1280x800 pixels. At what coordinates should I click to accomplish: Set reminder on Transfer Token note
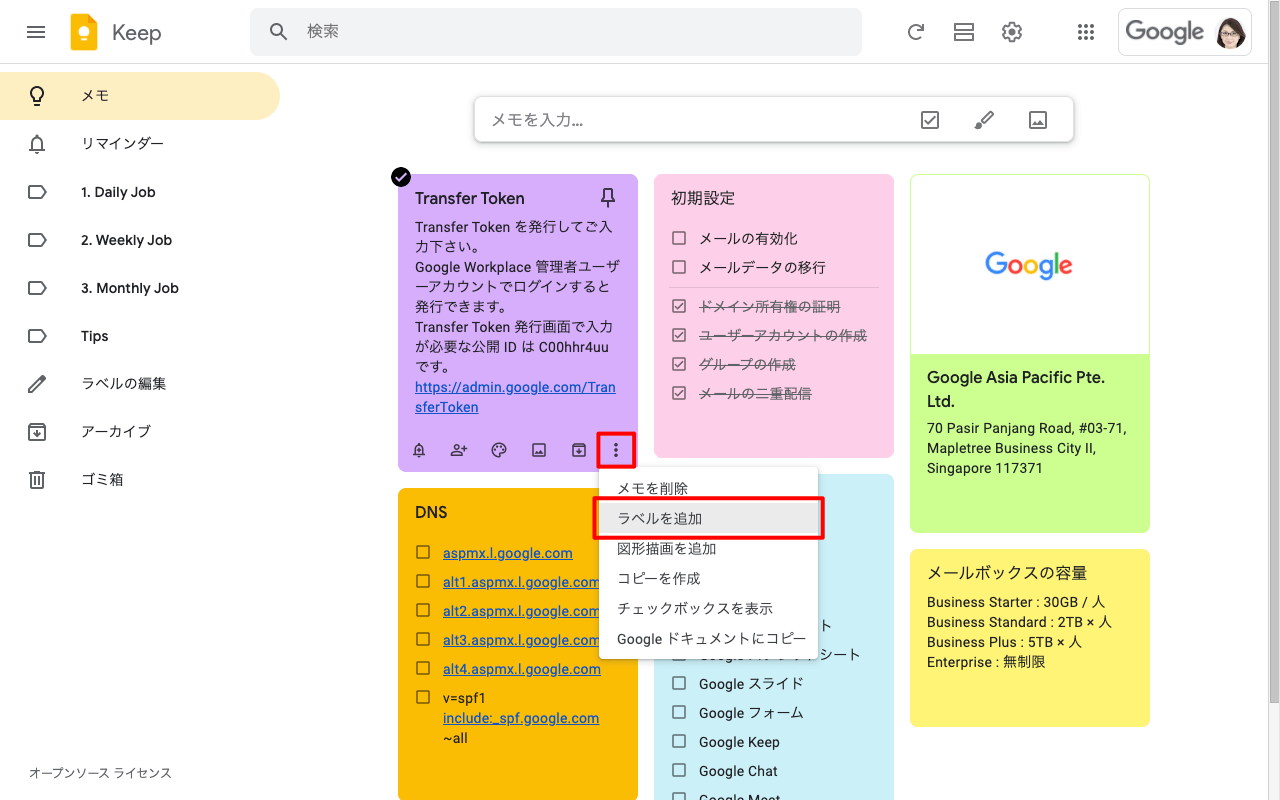tap(419, 450)
